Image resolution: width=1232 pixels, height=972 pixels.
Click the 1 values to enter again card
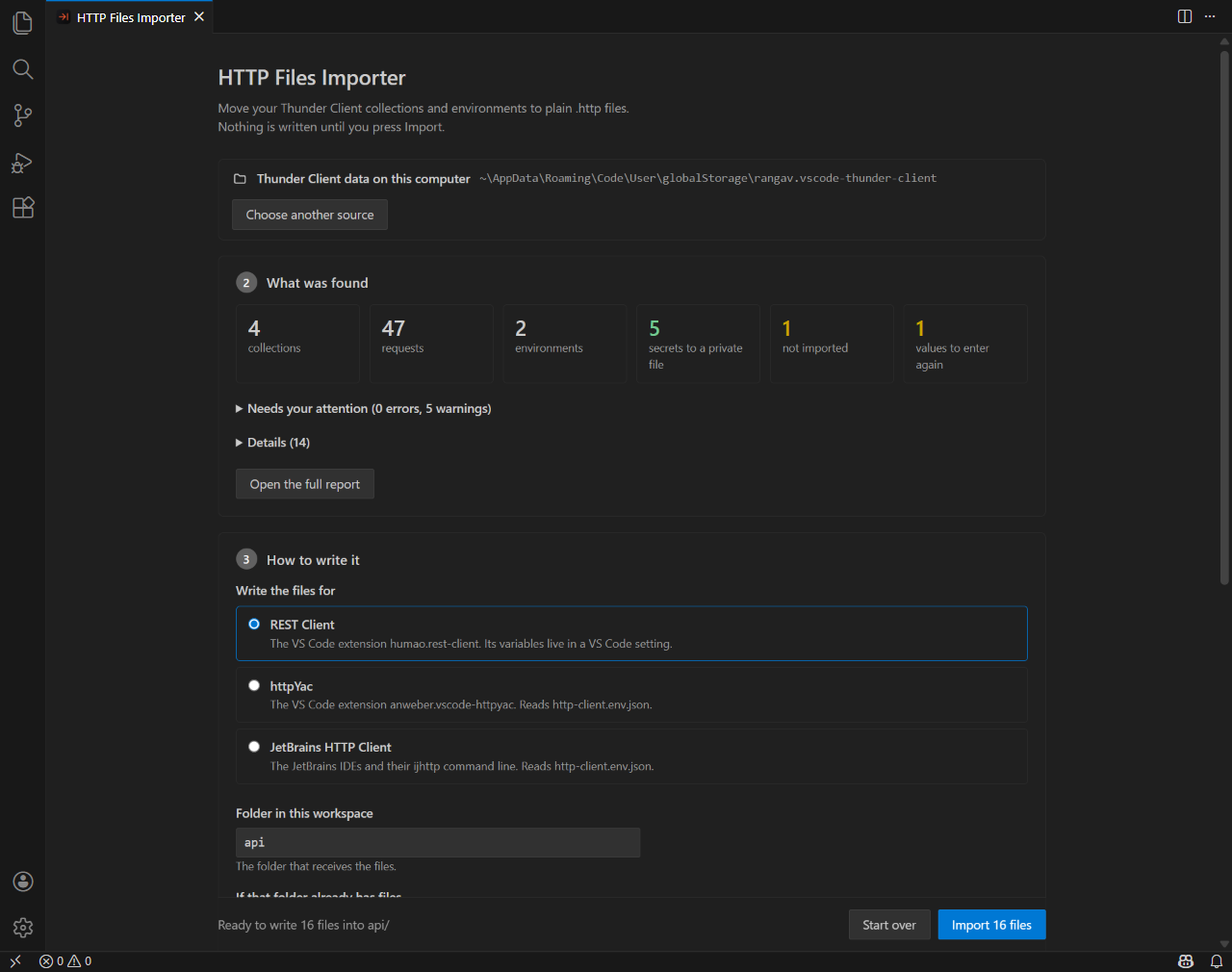(x=965, y=344)
